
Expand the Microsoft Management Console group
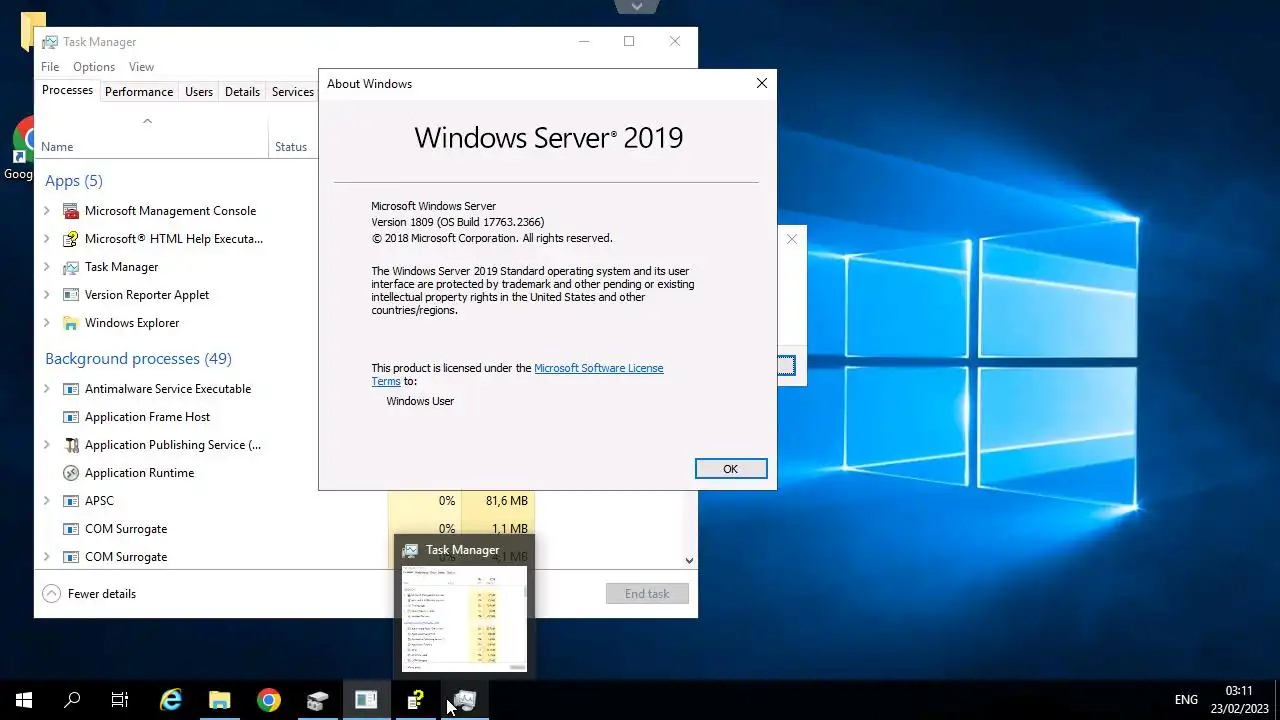(x=47, y=211)
